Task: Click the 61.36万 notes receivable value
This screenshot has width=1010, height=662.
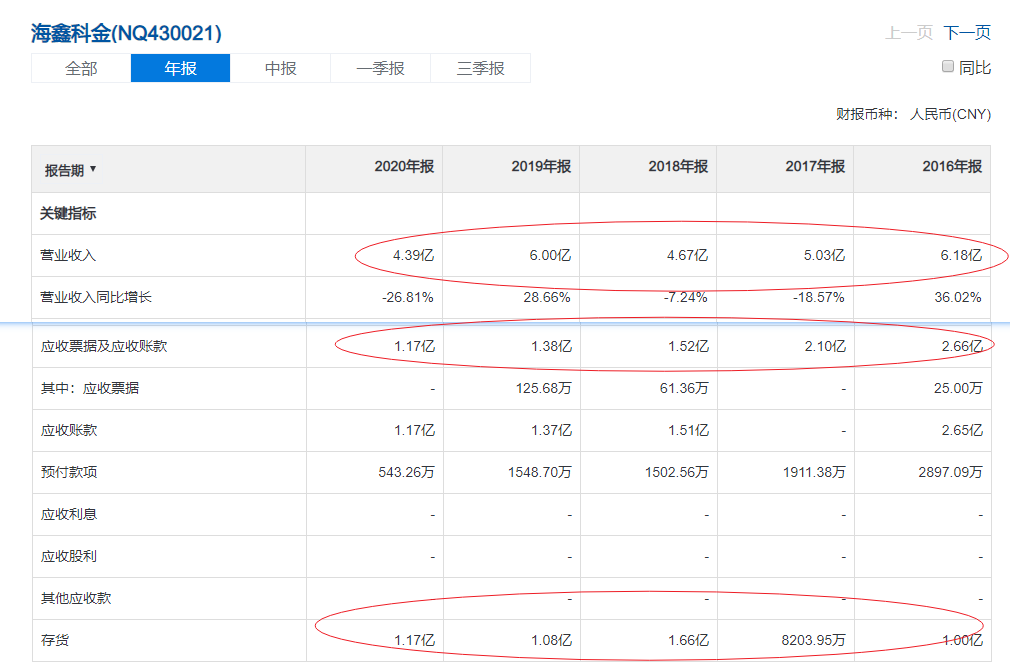Action: coord(684,388)
